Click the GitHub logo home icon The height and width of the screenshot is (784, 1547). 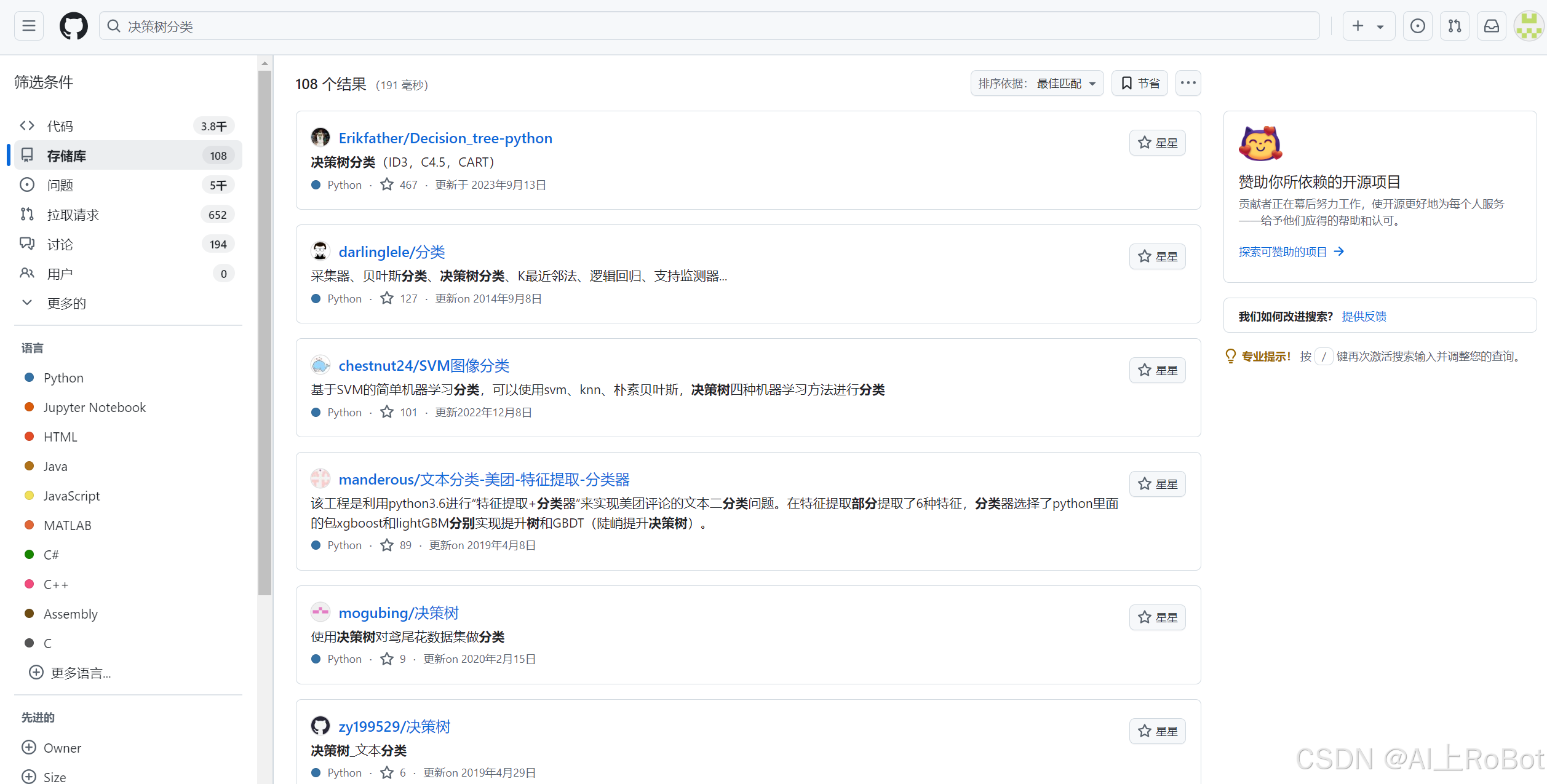(x=73, y=26)
